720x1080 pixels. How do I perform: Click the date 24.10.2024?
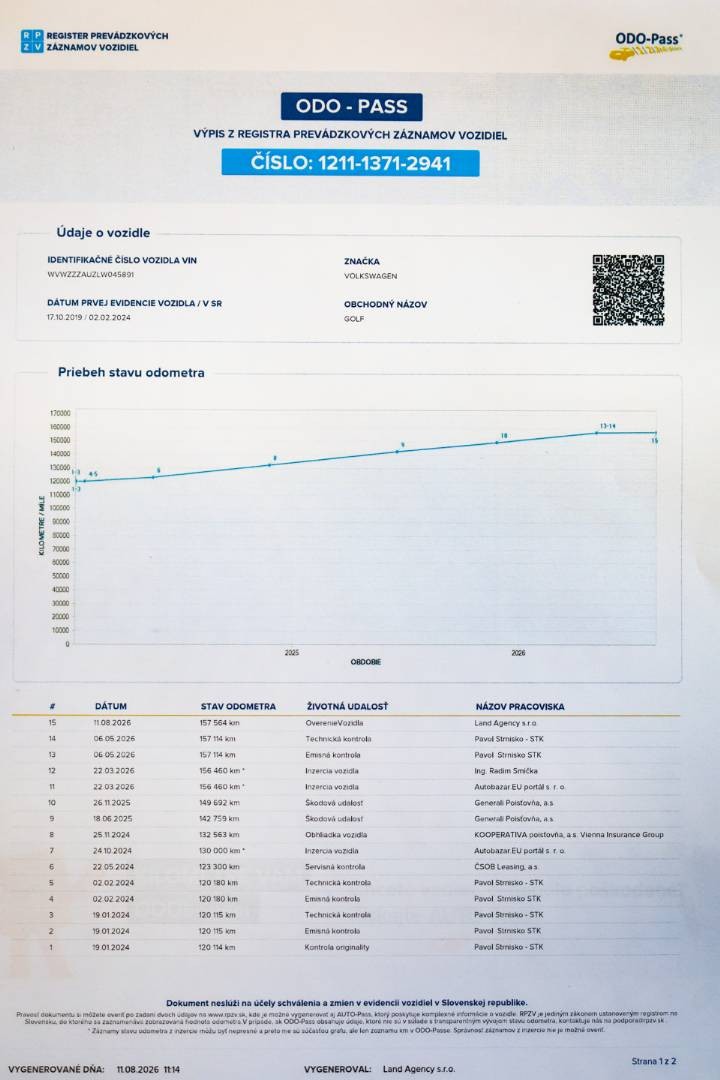112,851
